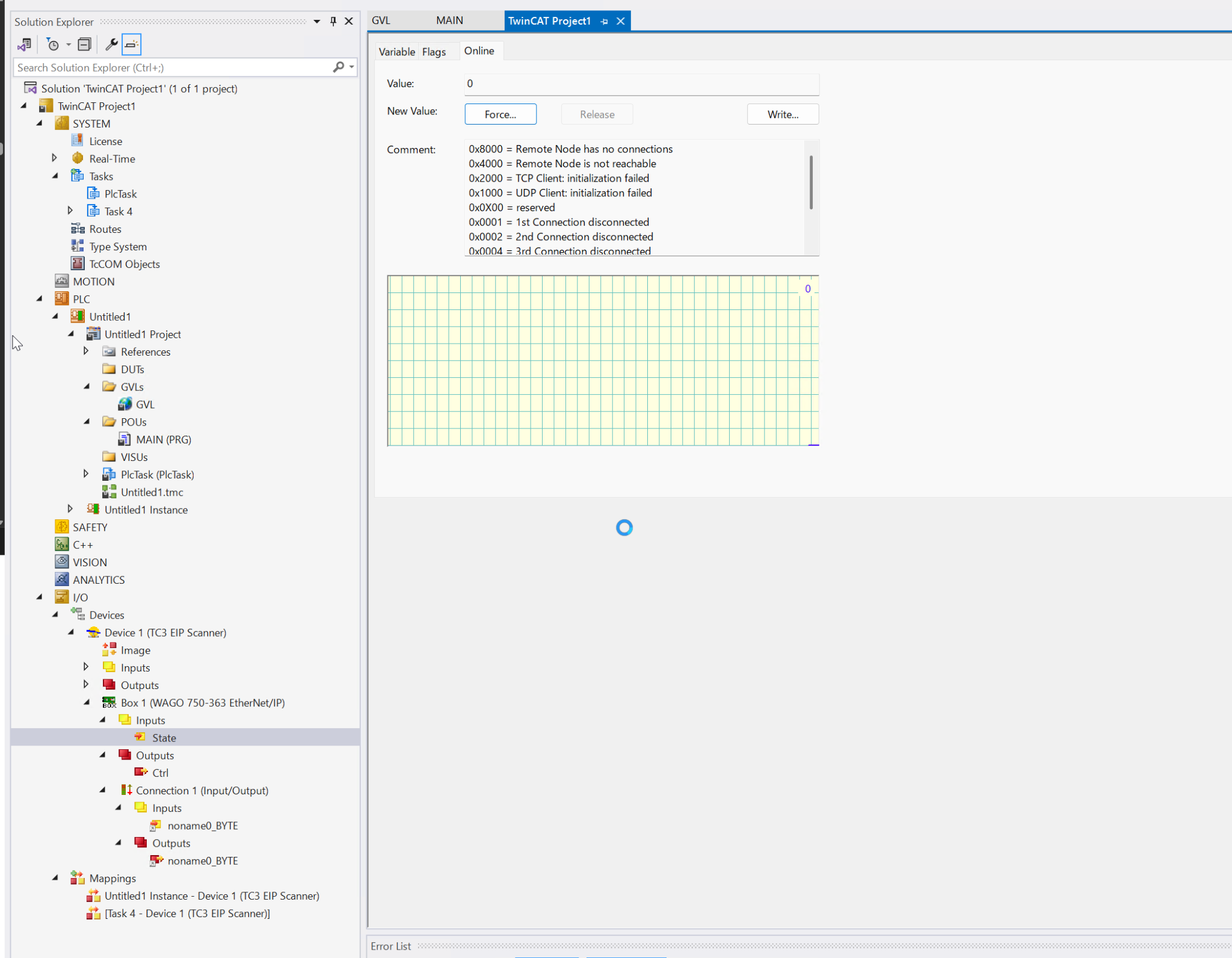Click the Comment box vertical scrollbar
This screenshot has width=1232, height=958.
[x=811, y=183]
